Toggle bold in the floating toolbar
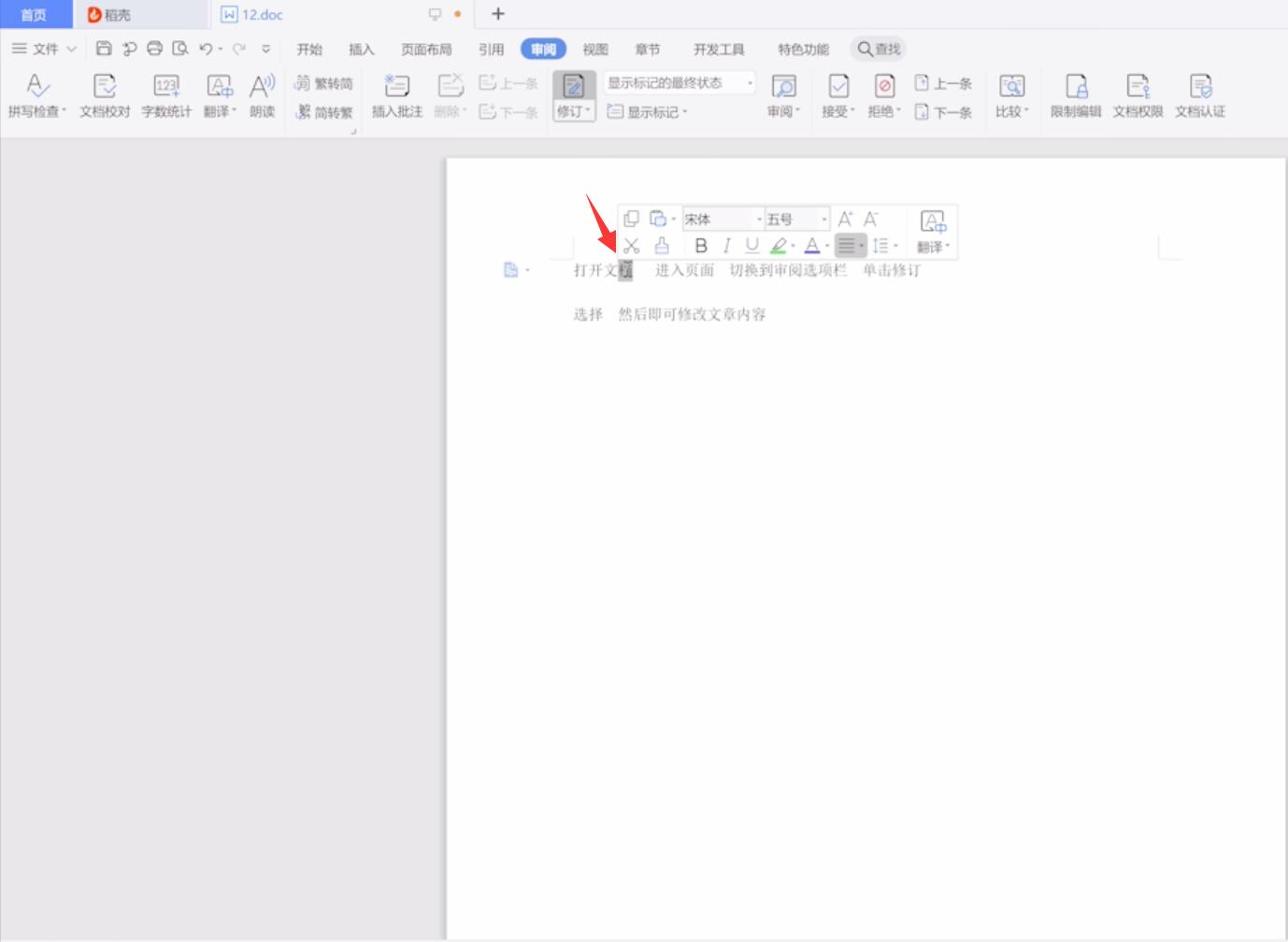This screenshot has height=942, width=1288. [701, 246]
